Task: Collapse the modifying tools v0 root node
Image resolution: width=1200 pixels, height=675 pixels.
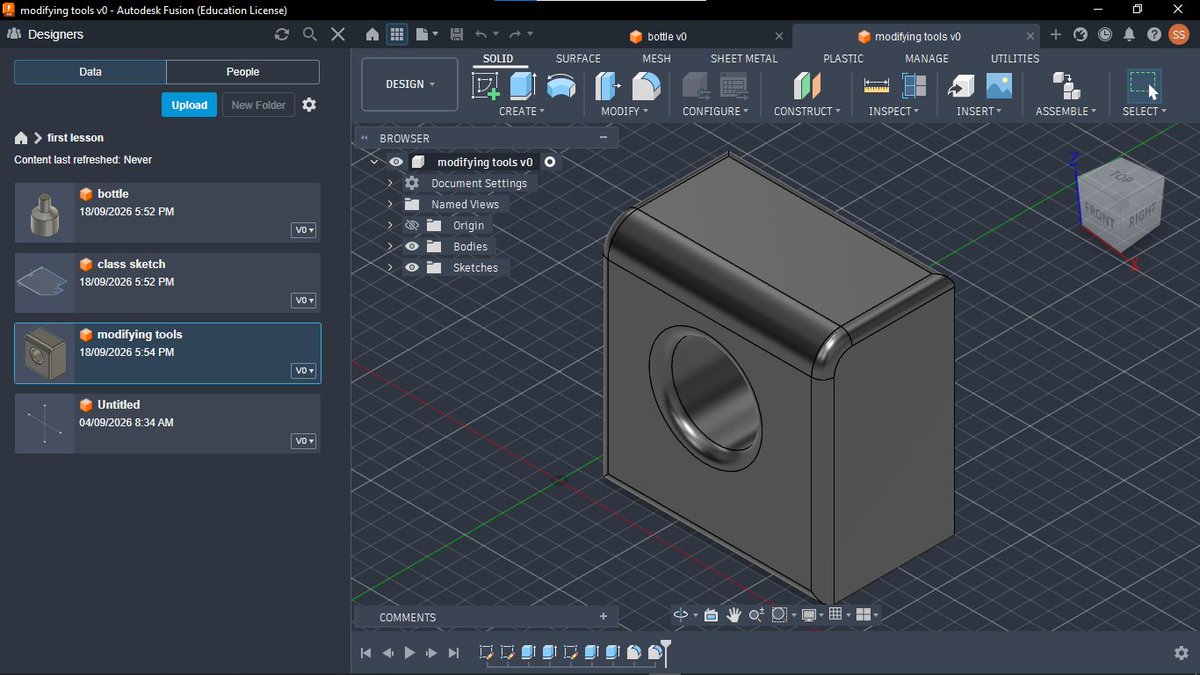Action: tap(374, 162)
